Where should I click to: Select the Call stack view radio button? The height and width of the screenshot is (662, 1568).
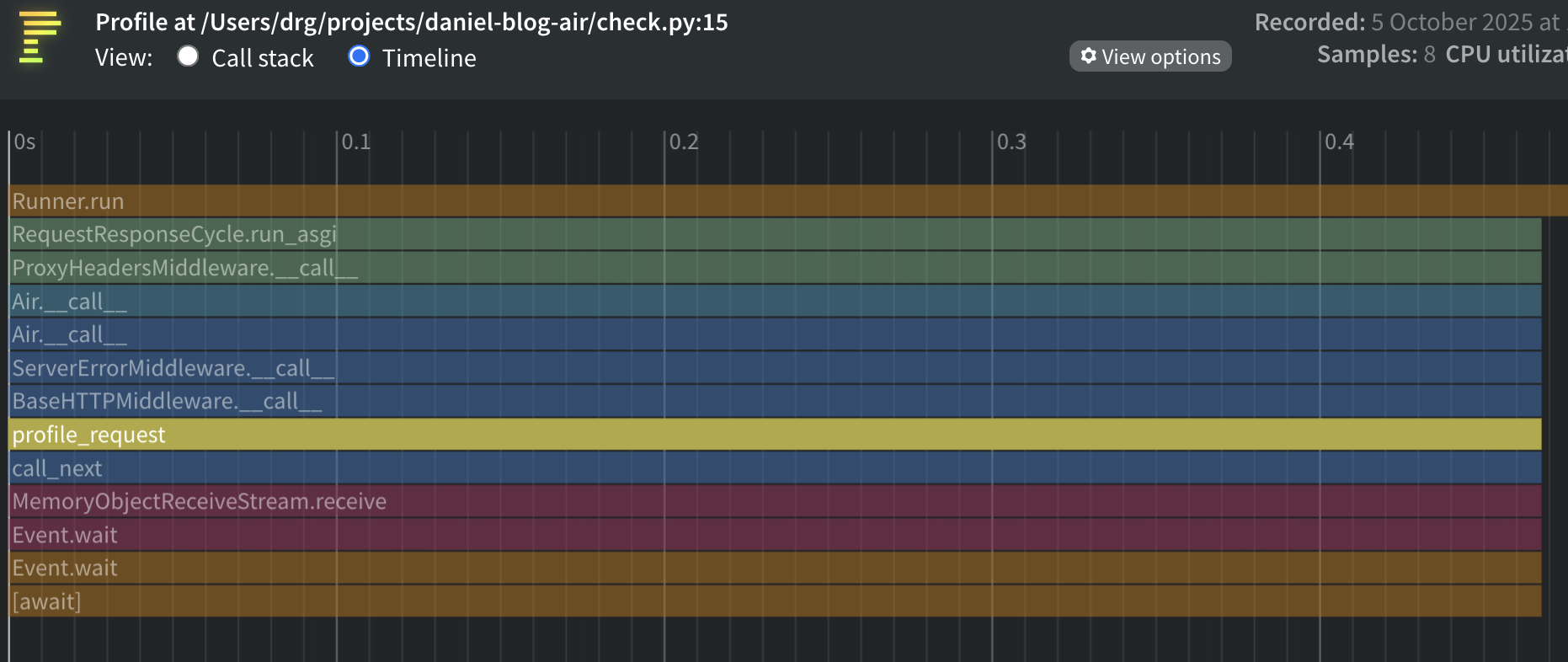pyautogui.click(x=188, y=56)
